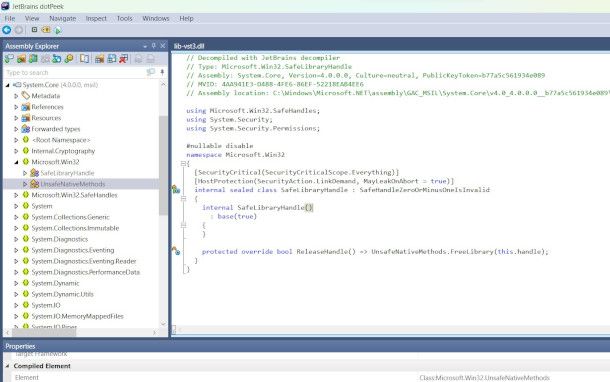Click the Type to search input field

[x=74, y=72]
